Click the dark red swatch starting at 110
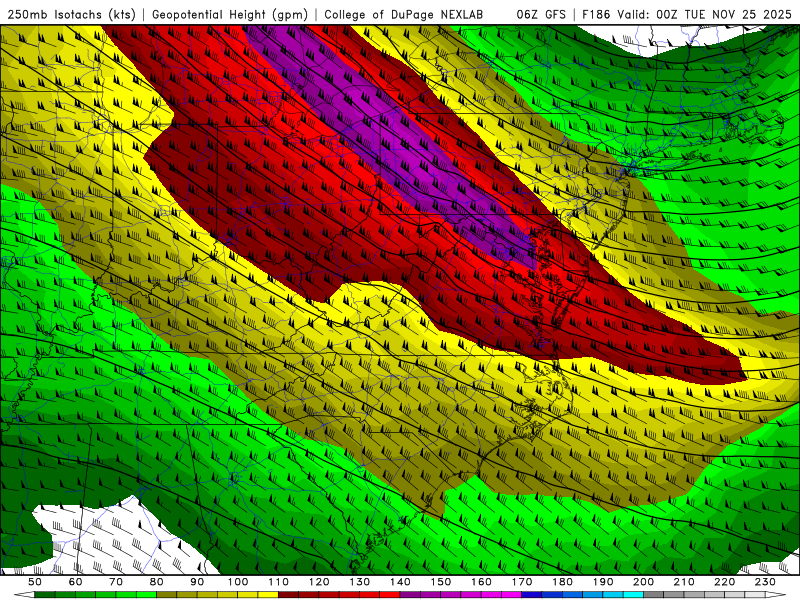Image resolution: width=800 pixels, height=600 pixels. [x=288, y=595]
